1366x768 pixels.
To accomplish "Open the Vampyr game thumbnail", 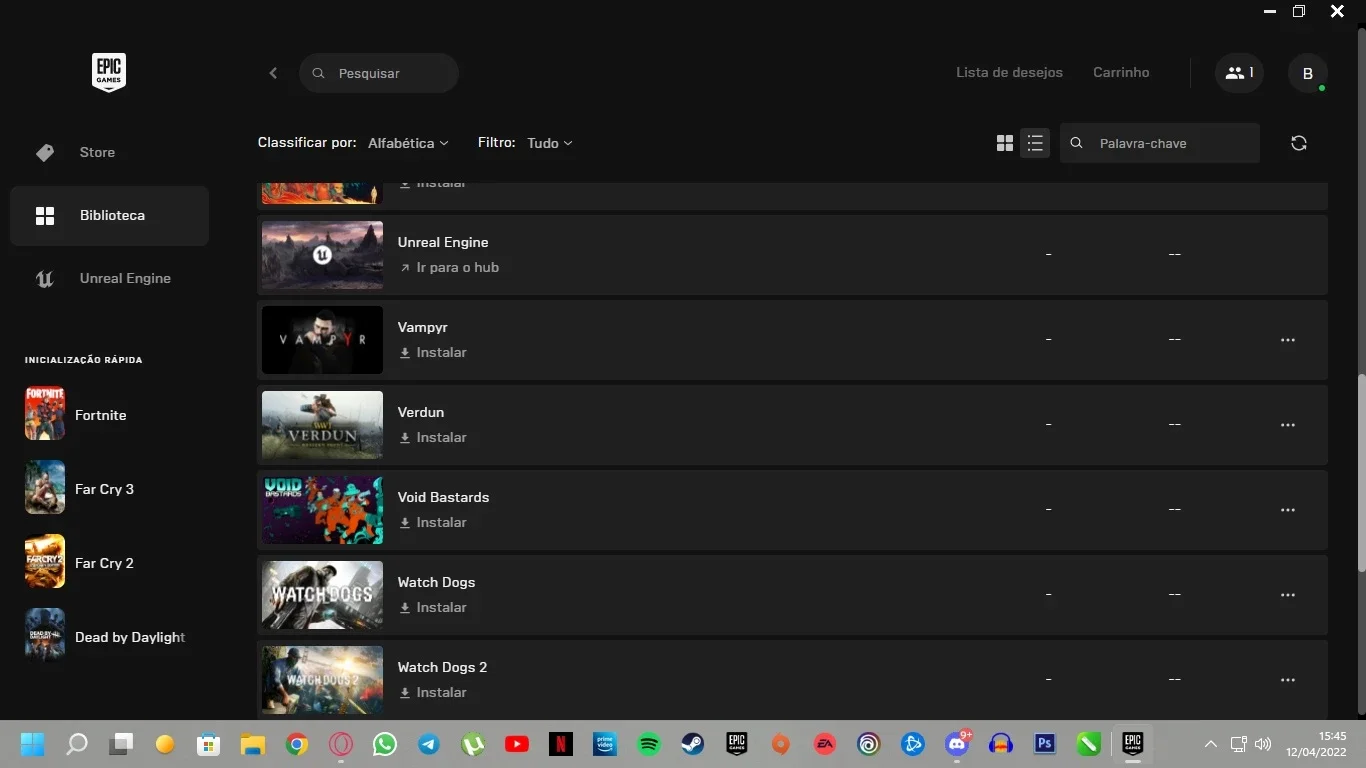I will tap(322, 340).
